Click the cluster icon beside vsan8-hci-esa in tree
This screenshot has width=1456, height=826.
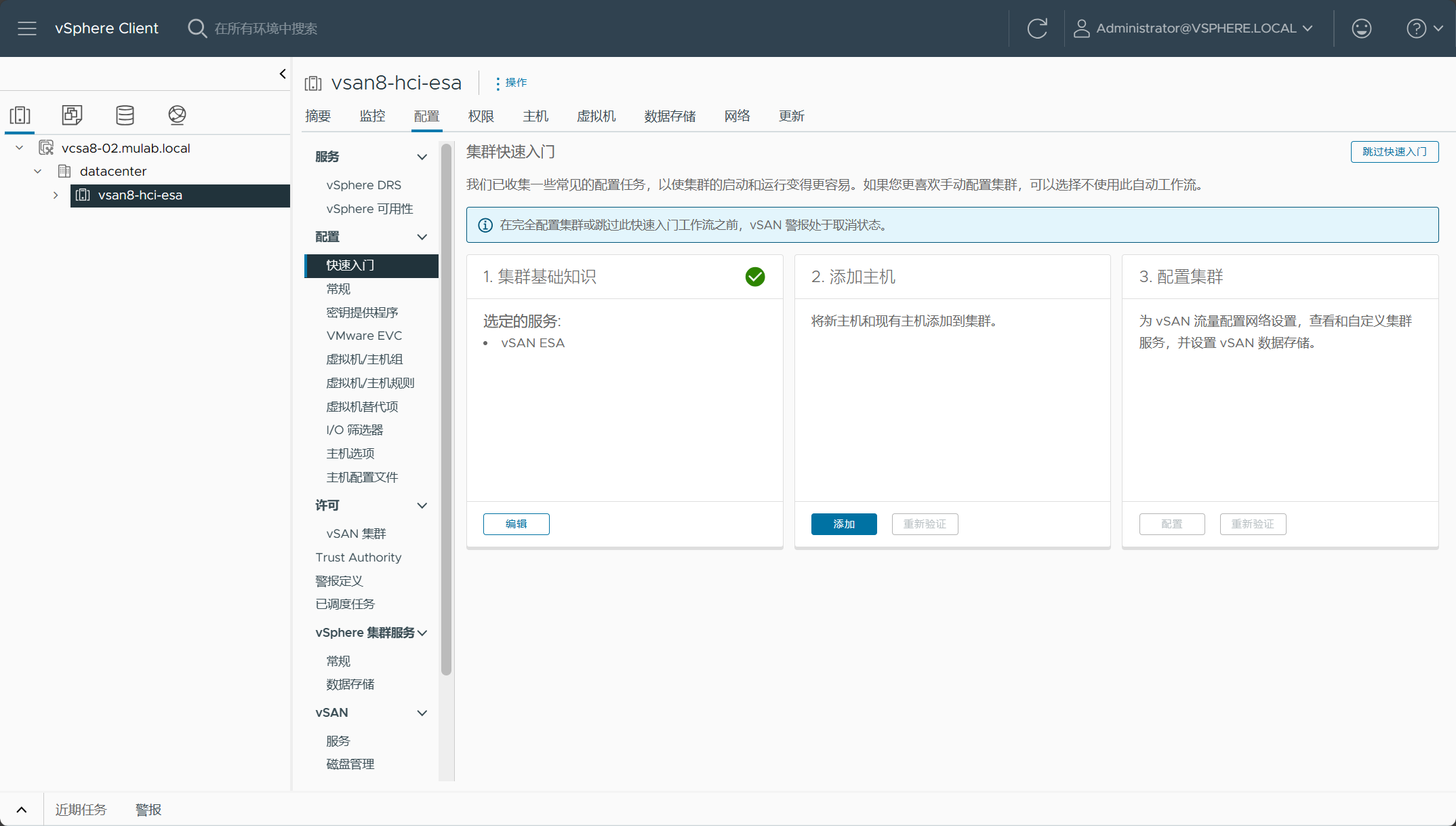click(x=83, y=195)
